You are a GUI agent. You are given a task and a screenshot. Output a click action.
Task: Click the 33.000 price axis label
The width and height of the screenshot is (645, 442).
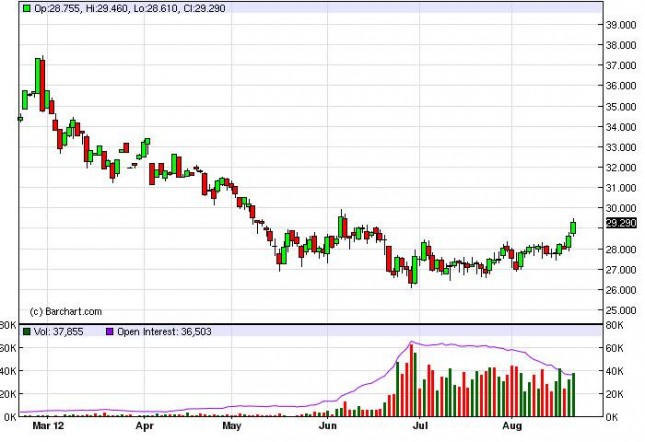click(x=621, y=147)
